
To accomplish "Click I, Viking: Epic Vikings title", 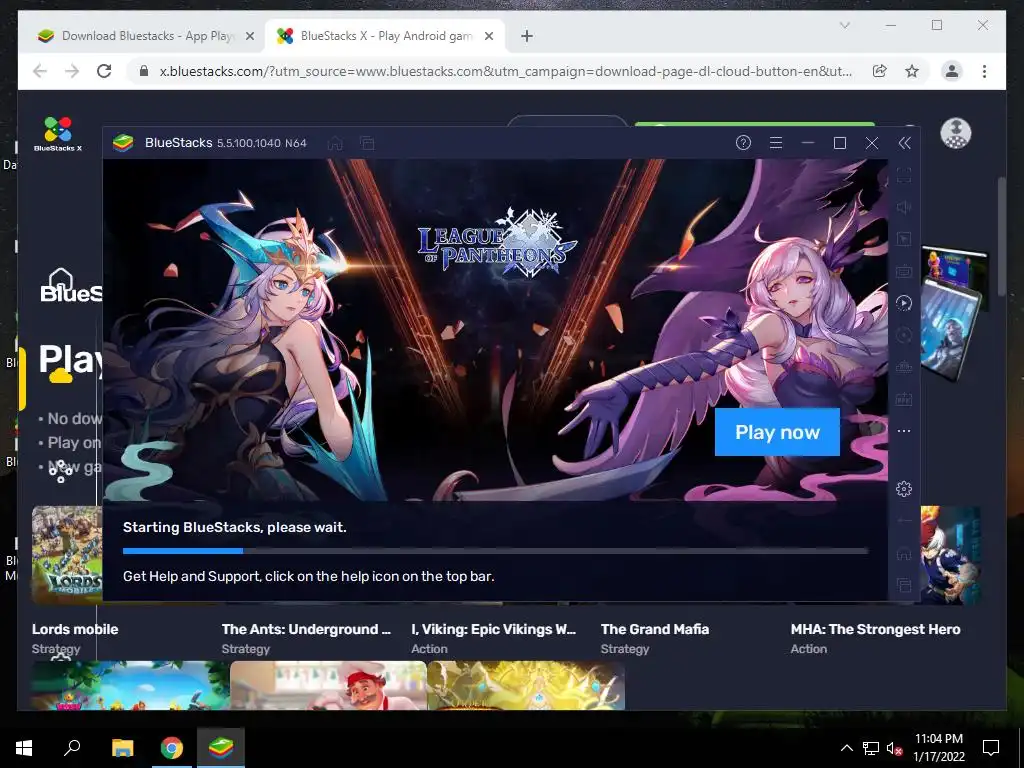I will click(x=494, y=630).
